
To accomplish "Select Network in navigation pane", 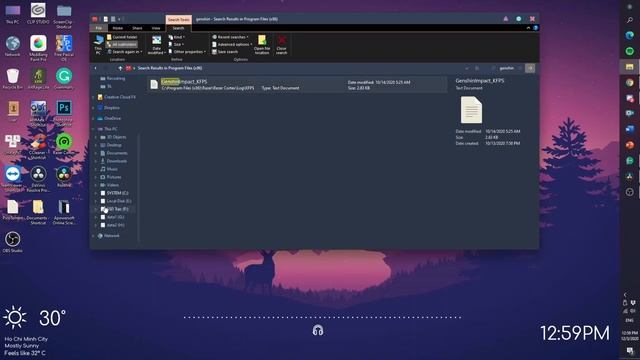I will tap(109, 236).
